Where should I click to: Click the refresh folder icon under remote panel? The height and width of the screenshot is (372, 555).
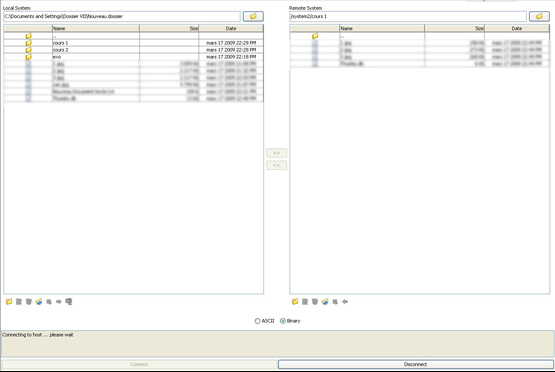tap(325, 302)
